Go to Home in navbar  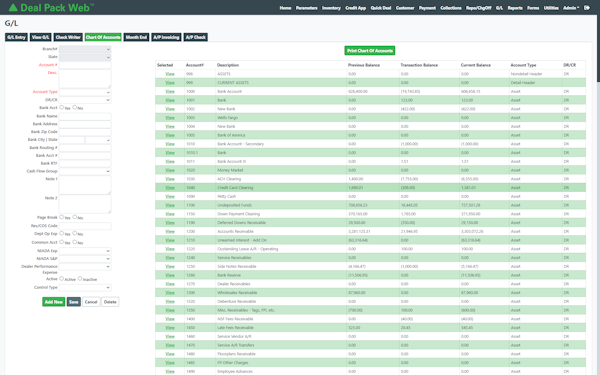pos(285,8)
